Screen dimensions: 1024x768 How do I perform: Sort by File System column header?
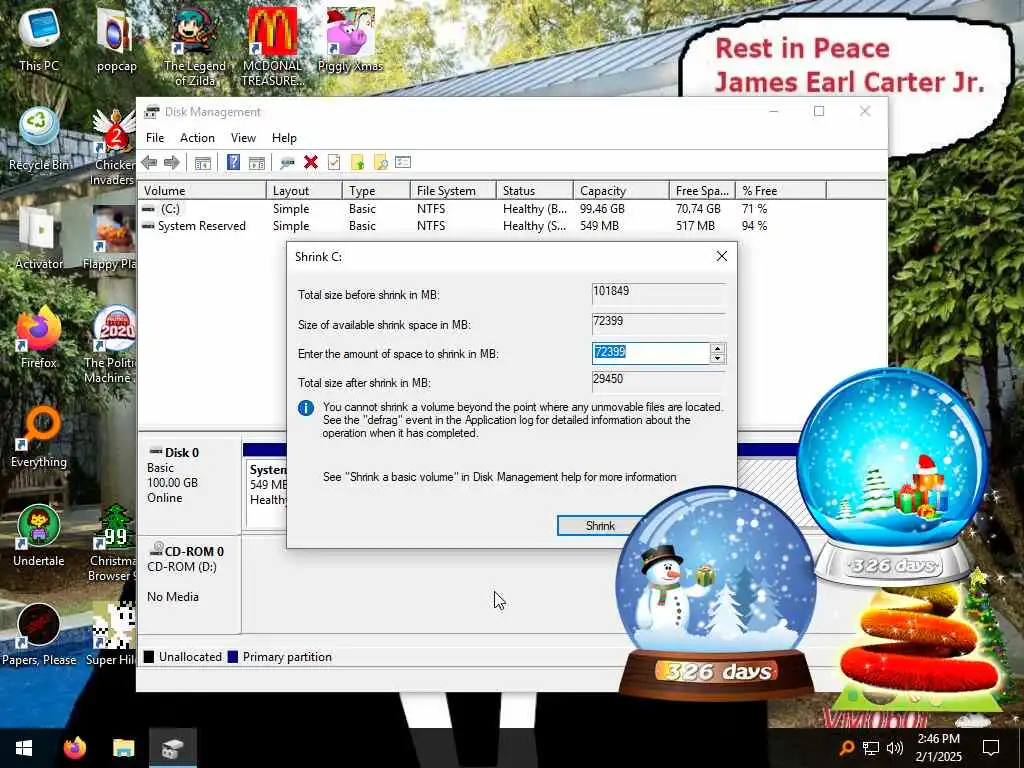(x=453, y=191)
